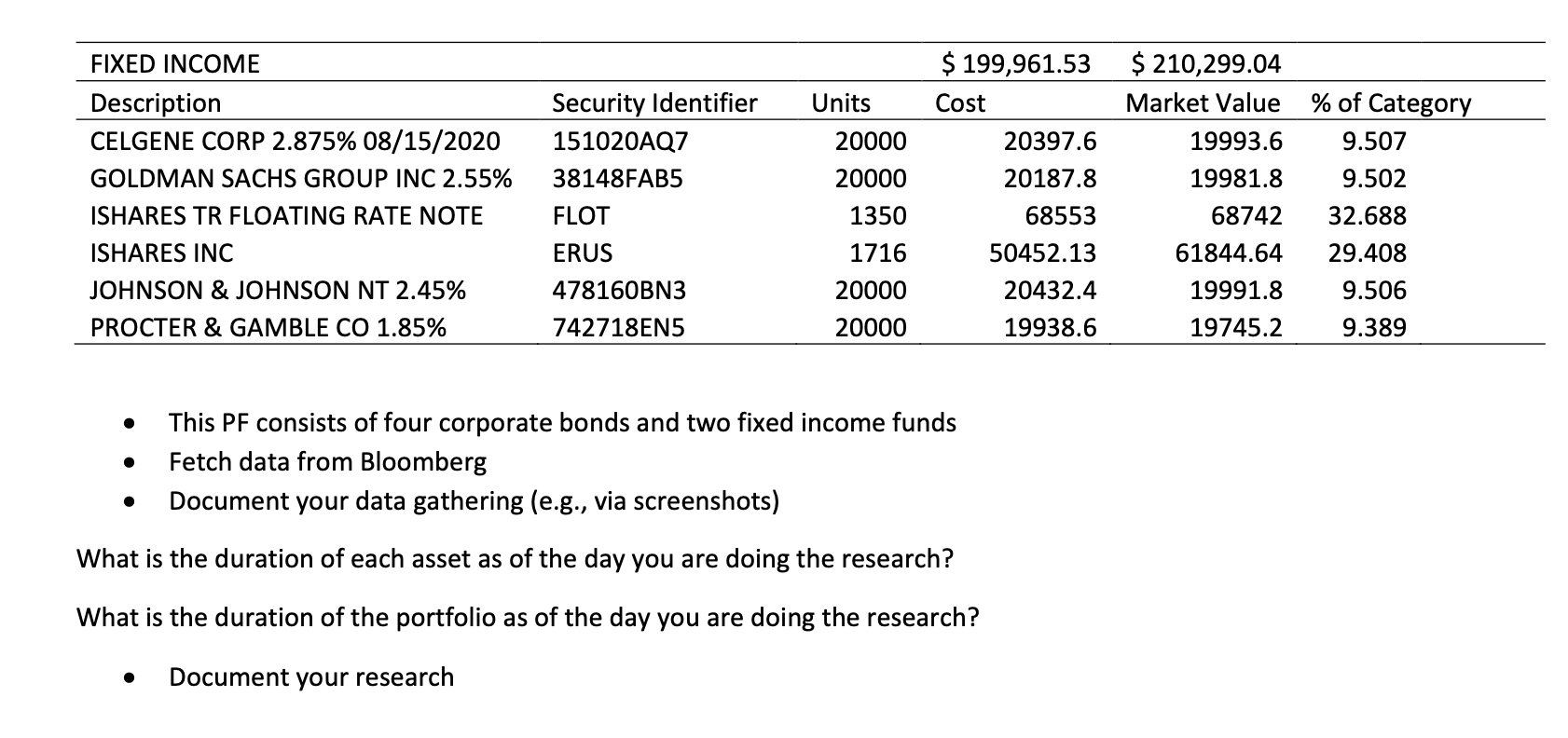Click the 1716 units cell

pyautogui.click(x=877, y=253)
